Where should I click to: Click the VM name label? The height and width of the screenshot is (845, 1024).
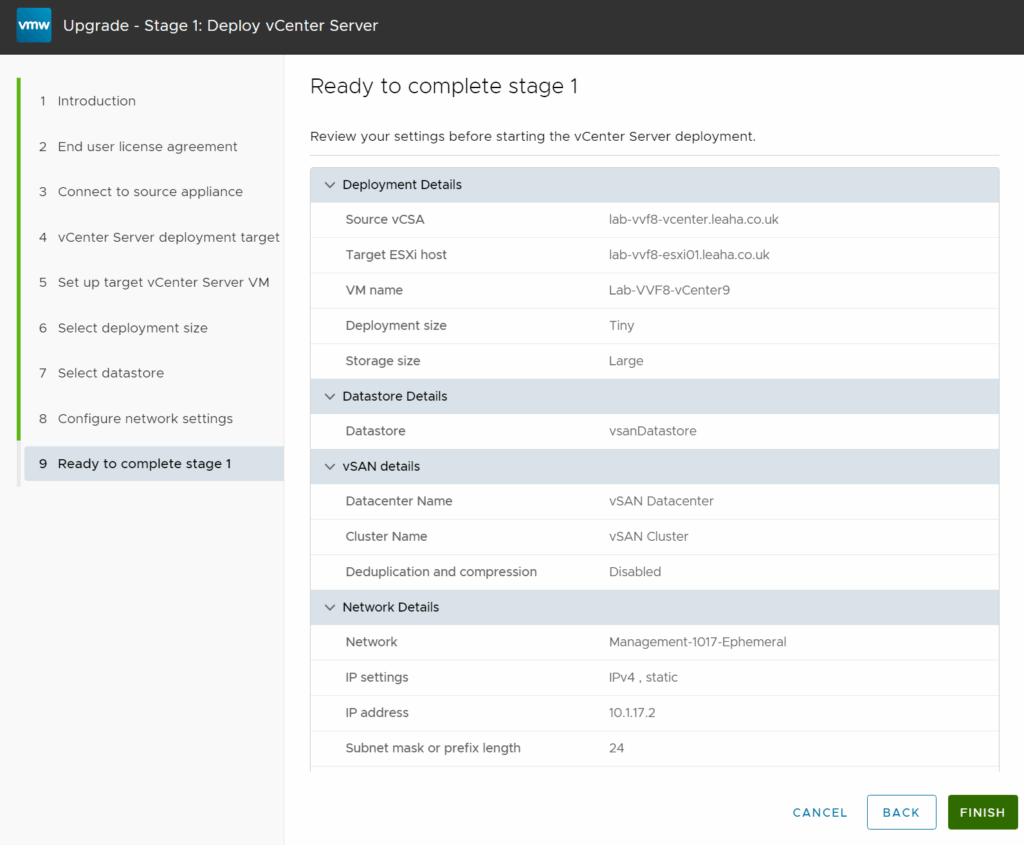click(x=374, y=290)
